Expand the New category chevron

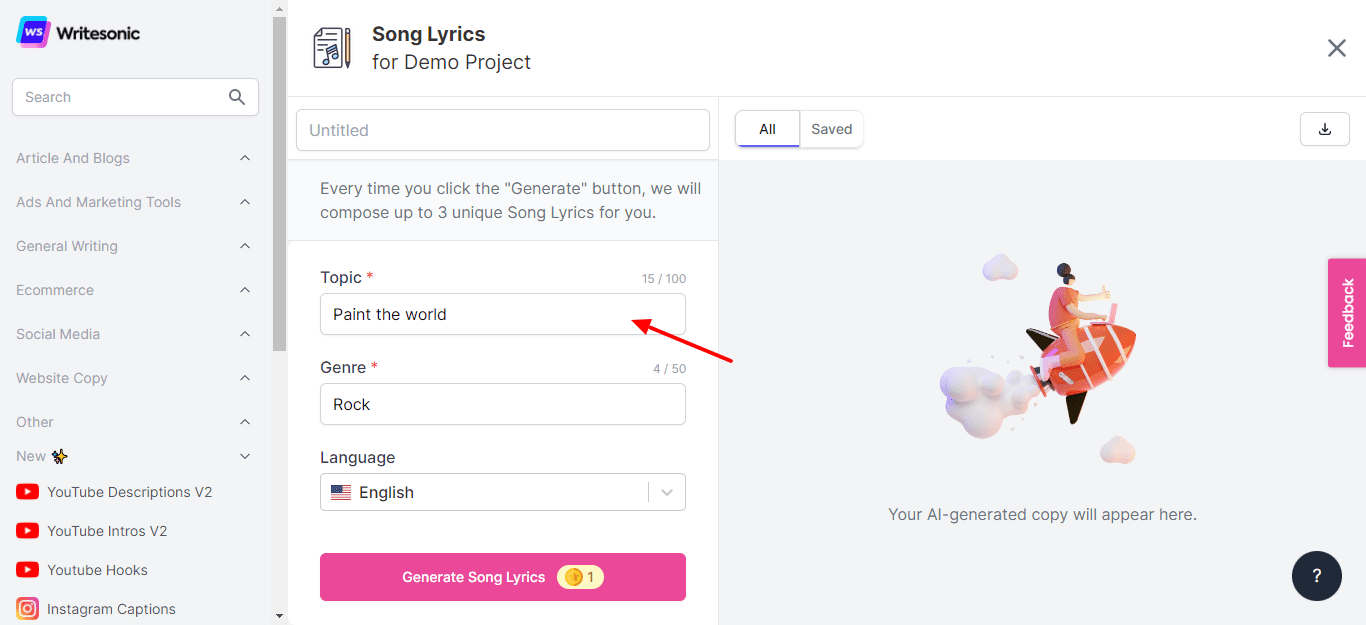click(245, 456)
